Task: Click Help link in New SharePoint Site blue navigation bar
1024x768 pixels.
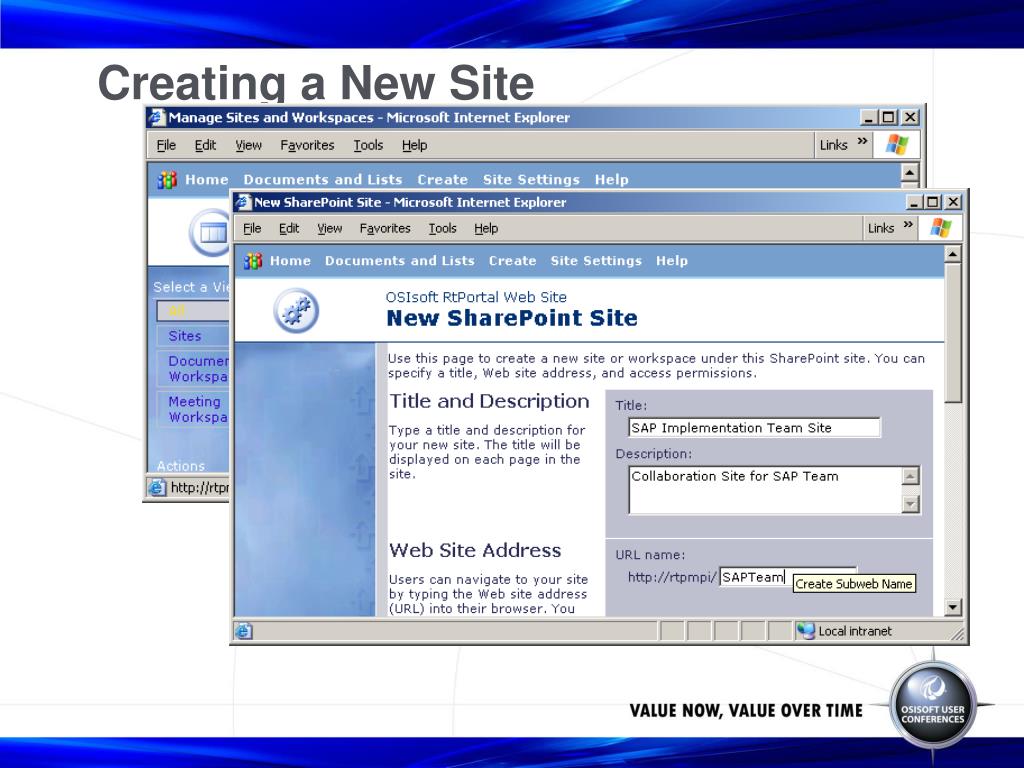Action: pos(671,261)
